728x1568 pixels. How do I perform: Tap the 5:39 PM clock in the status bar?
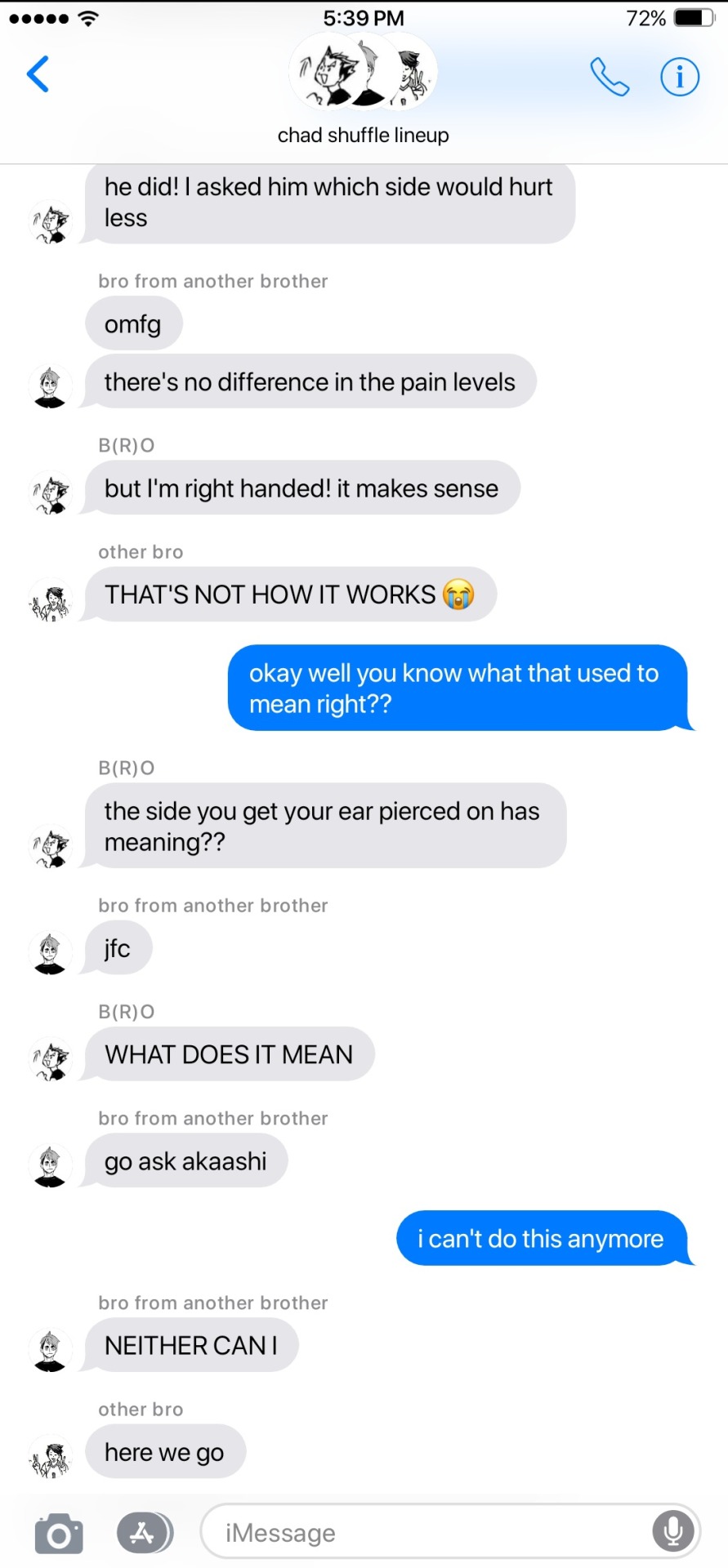coord(364,18)
